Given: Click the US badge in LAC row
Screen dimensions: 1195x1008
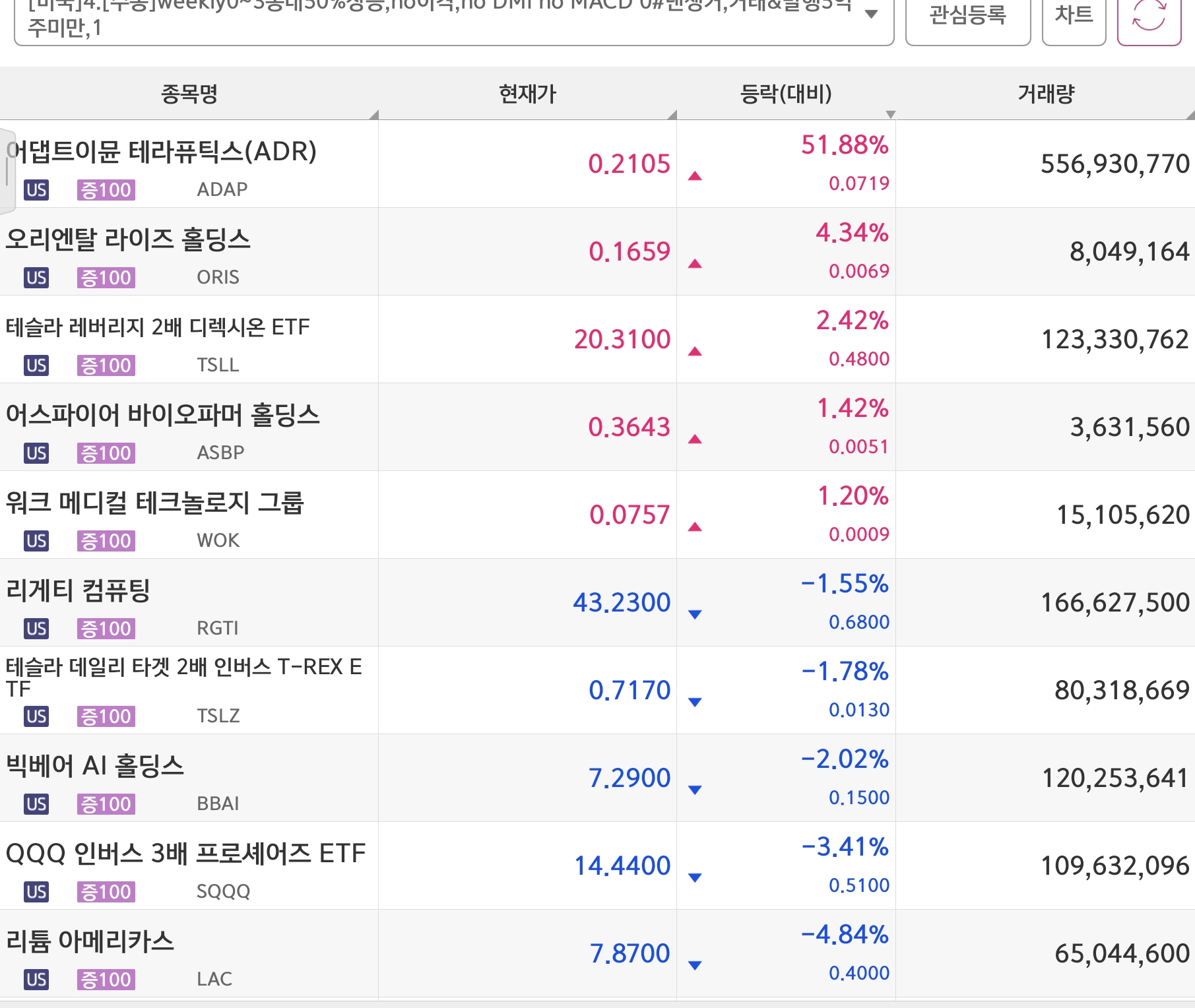Looking at the screenshot, I should pos(36,980).
